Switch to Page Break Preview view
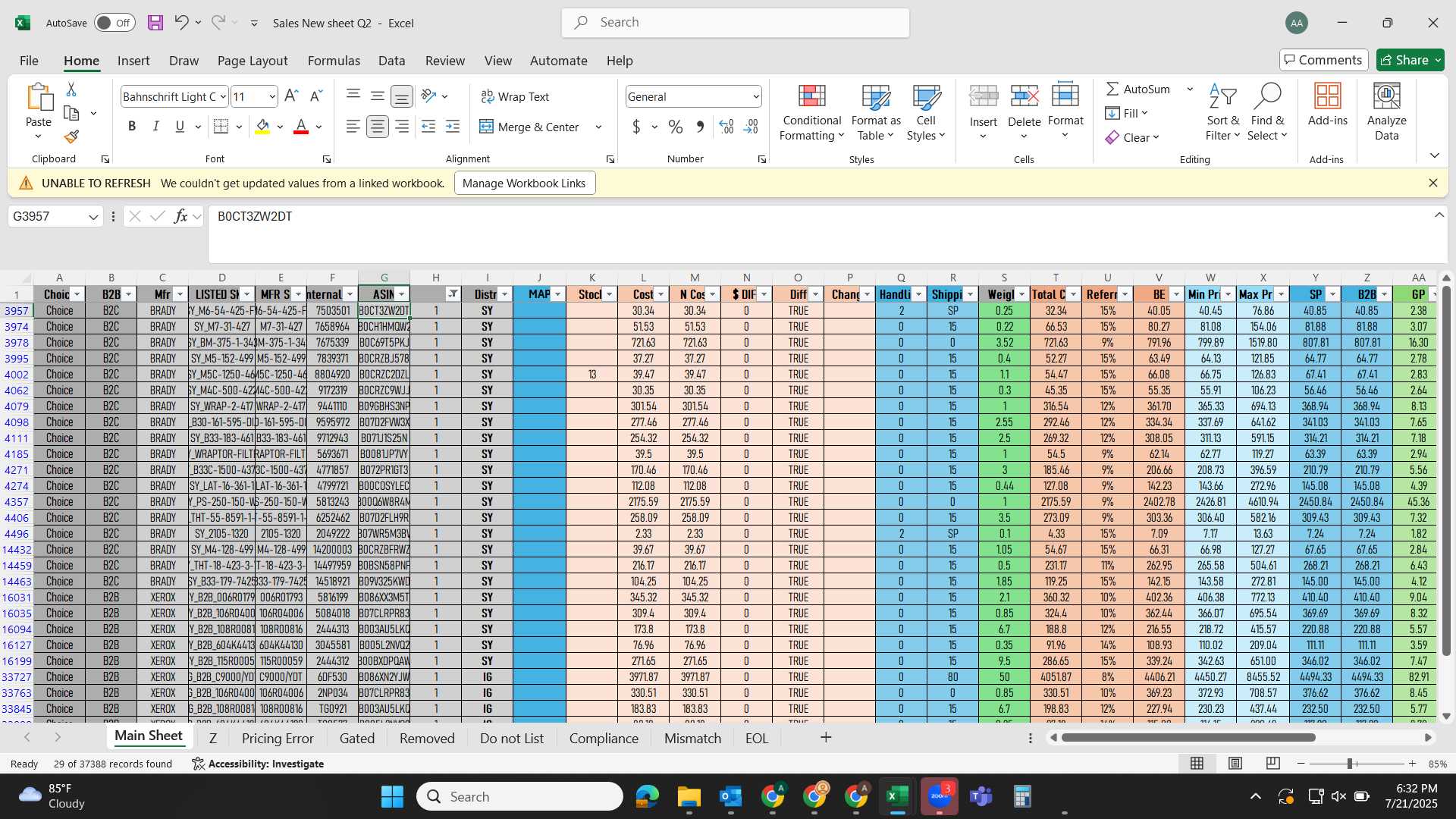Viewport: 1456px width, 819px height. point(1273,763)
